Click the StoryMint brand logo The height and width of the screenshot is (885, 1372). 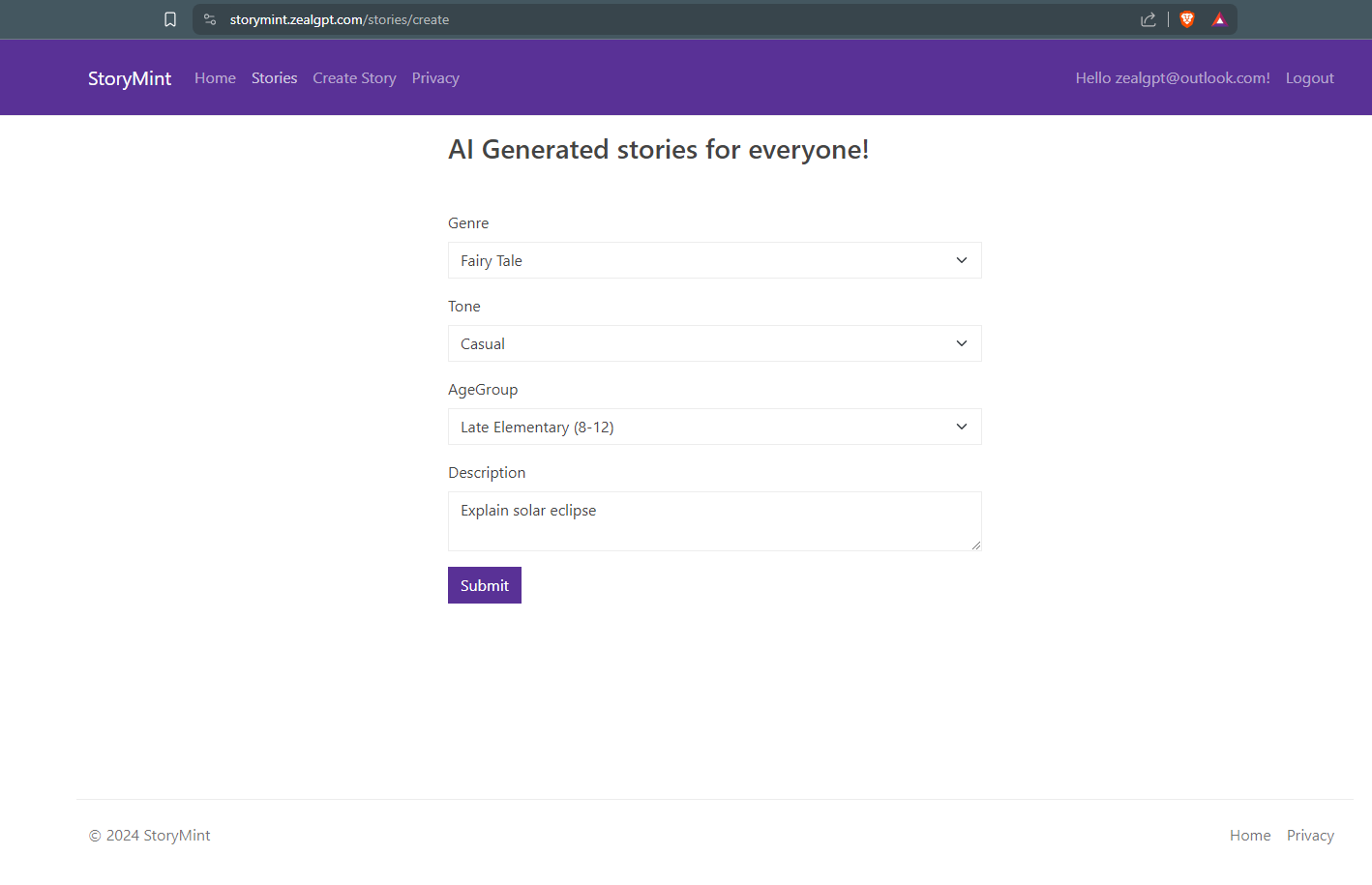[130, 78]
